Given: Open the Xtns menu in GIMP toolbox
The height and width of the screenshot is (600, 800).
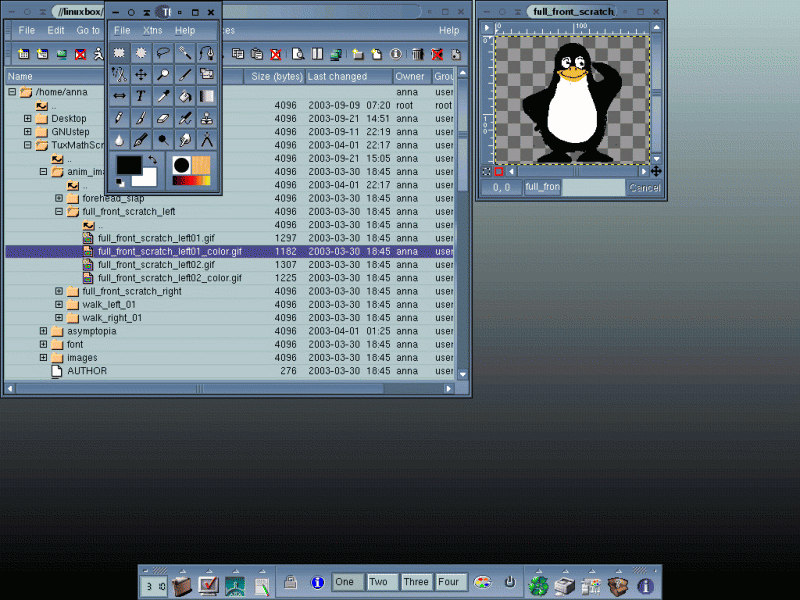Looking at the screenshot, I should [x=153, y=31].
